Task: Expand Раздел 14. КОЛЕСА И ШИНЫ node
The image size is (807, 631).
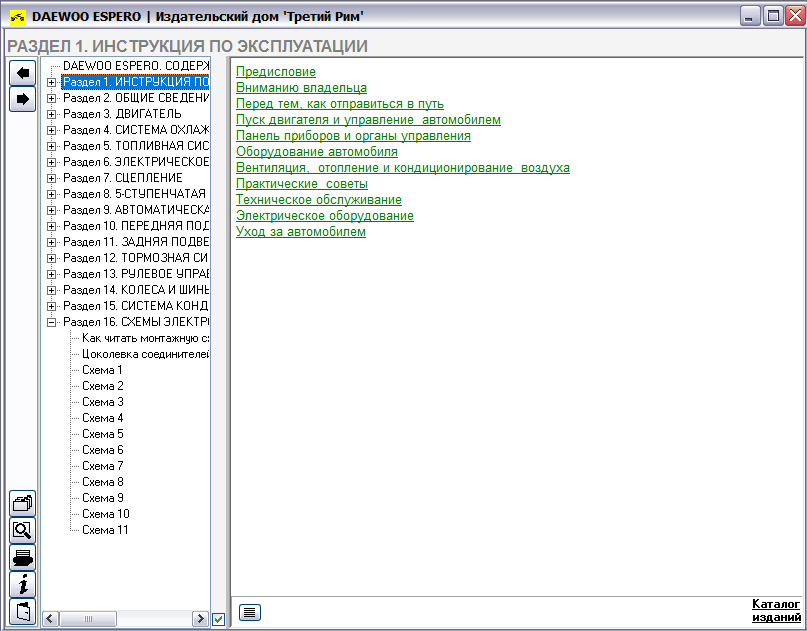Action: tap(51, 290)
